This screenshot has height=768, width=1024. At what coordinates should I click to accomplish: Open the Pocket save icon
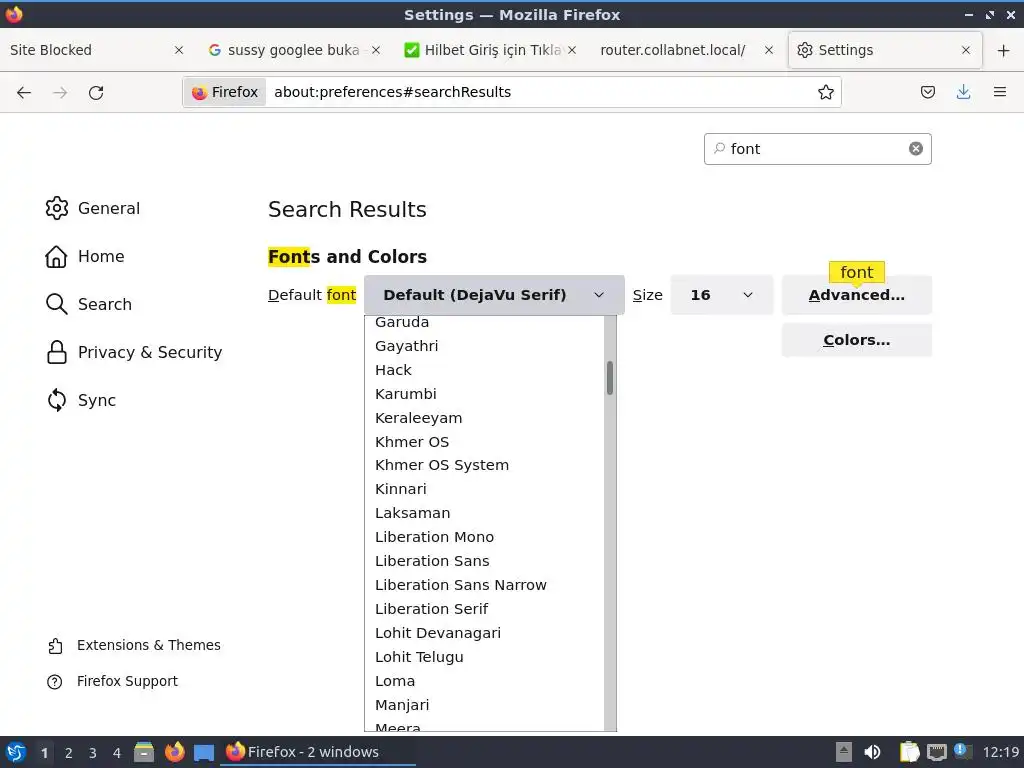(x=927, y=92)
